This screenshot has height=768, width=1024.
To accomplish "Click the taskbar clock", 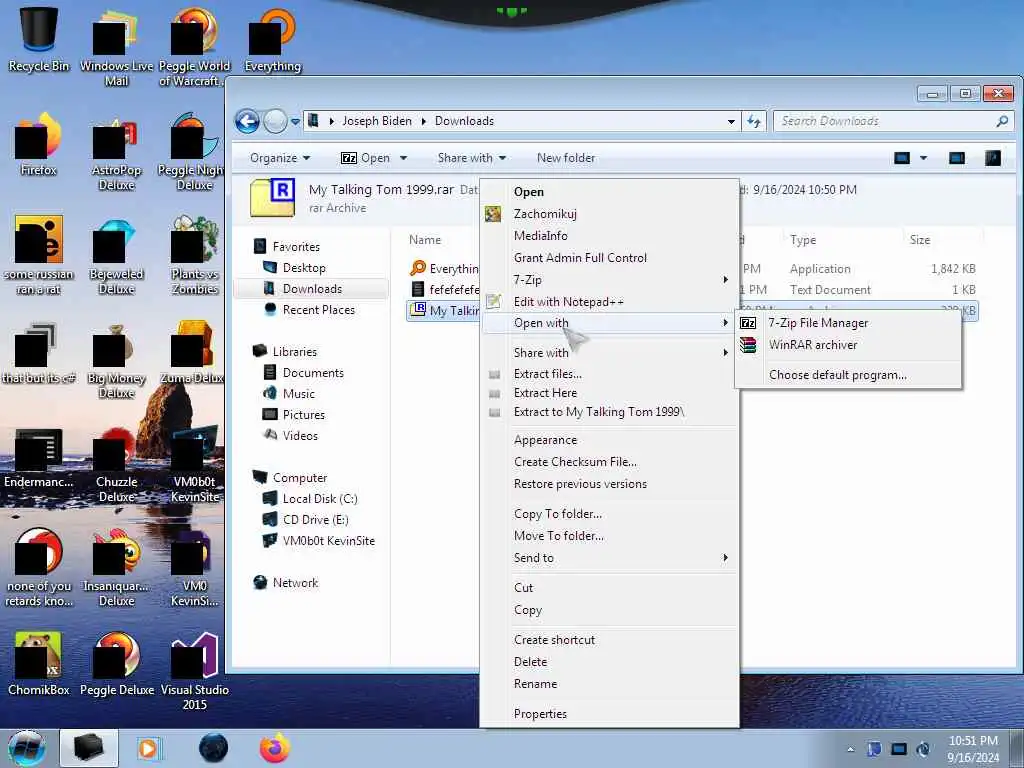I will pos(973,749).
